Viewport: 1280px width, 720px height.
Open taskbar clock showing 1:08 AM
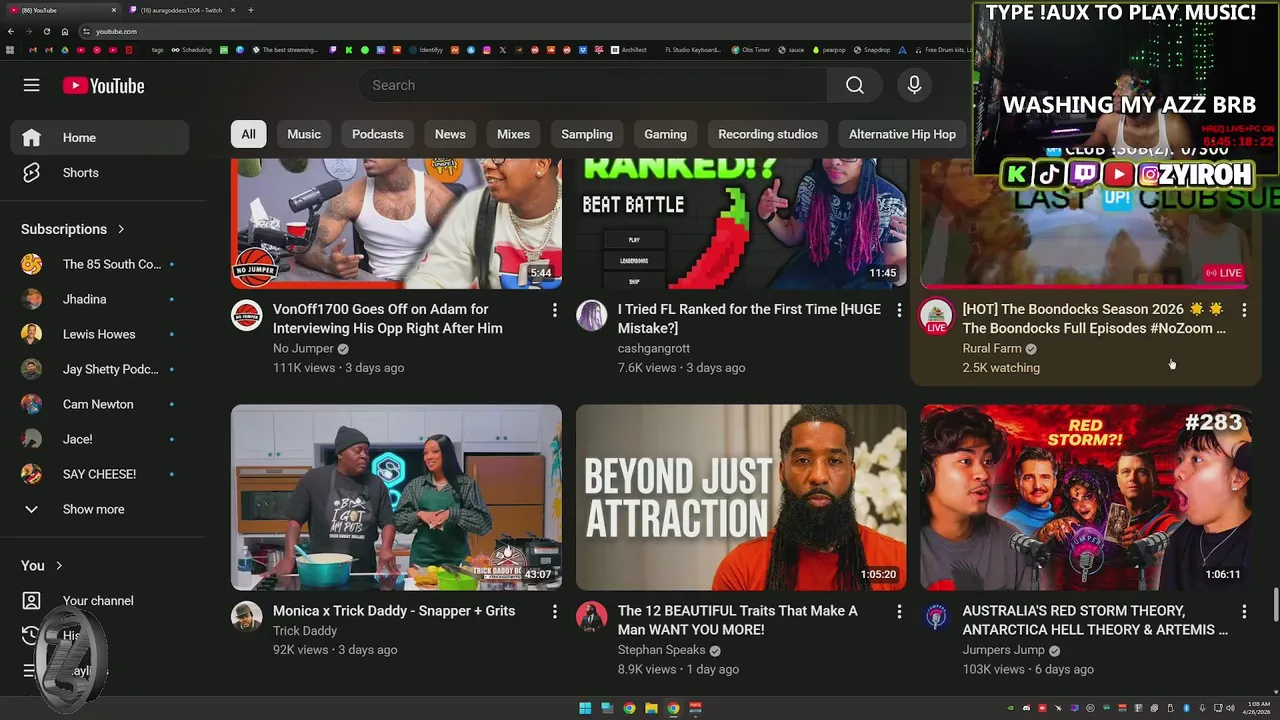1257,708
